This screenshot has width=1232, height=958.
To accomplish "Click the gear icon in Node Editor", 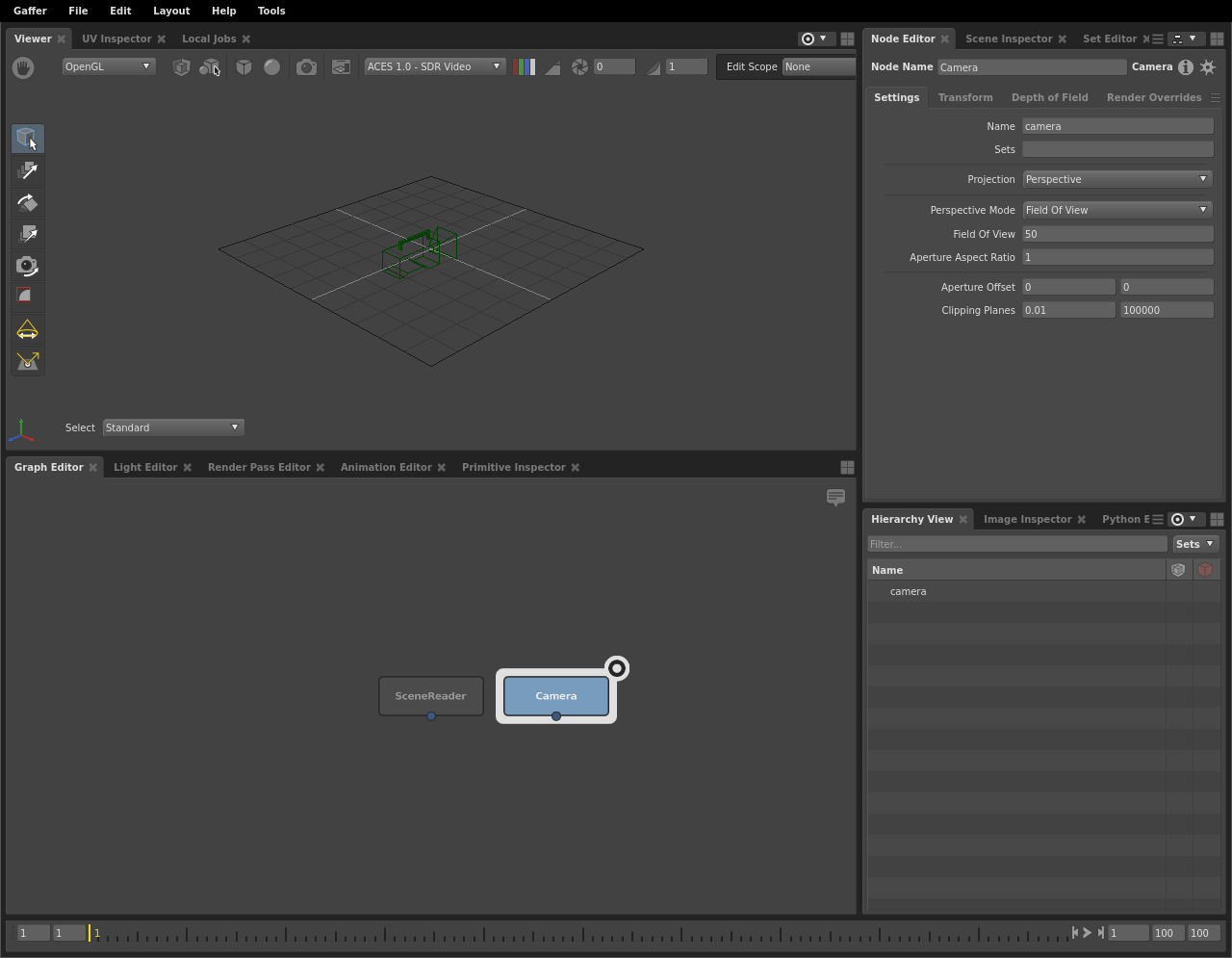I will 1208,67.
